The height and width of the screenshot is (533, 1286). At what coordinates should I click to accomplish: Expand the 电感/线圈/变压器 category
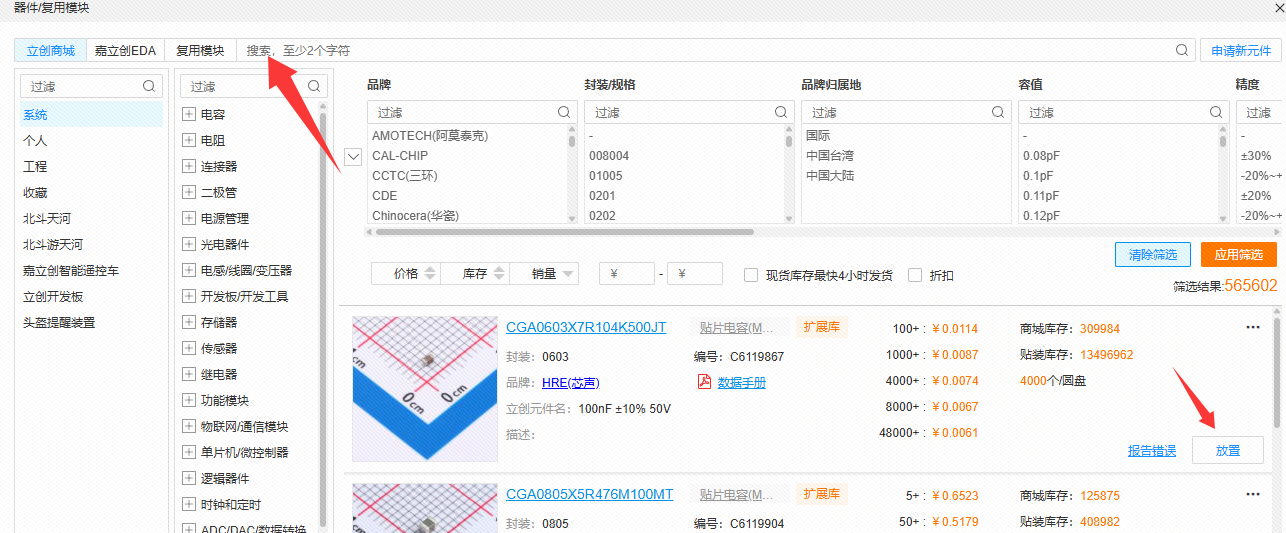[x=188, y=270]
